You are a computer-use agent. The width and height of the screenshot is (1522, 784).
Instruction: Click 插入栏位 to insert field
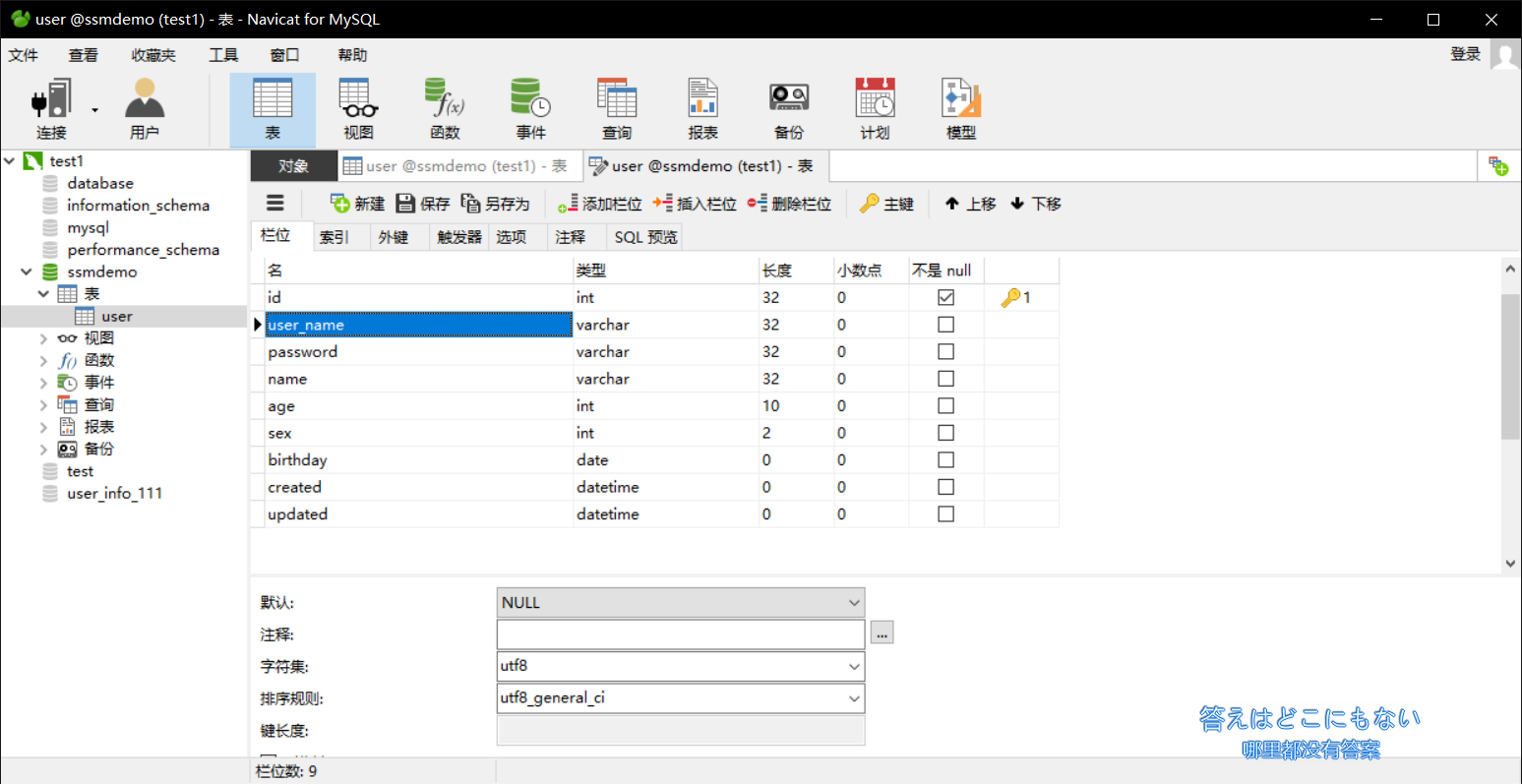coord(695,204)
